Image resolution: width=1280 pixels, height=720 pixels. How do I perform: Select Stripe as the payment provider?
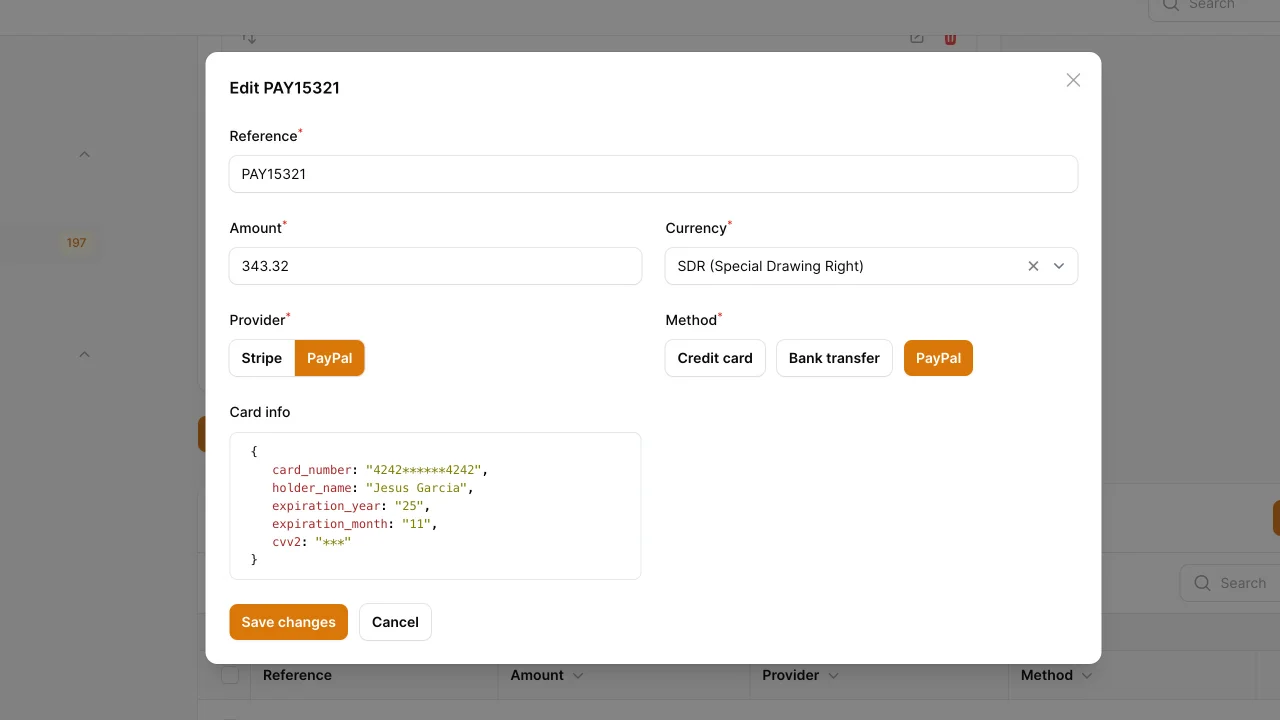[x=261, y=358]
